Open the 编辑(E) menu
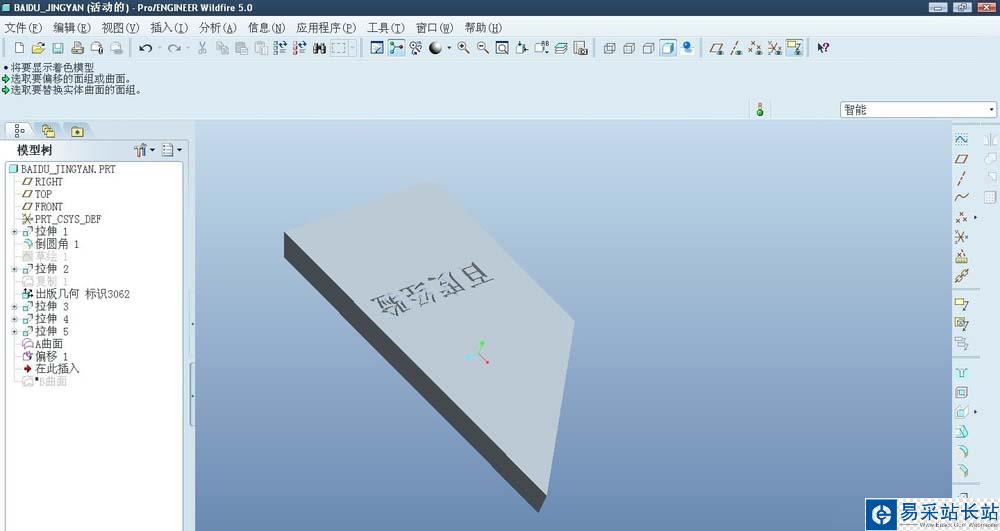1000x531 pixels. click(x=72, y=27)
